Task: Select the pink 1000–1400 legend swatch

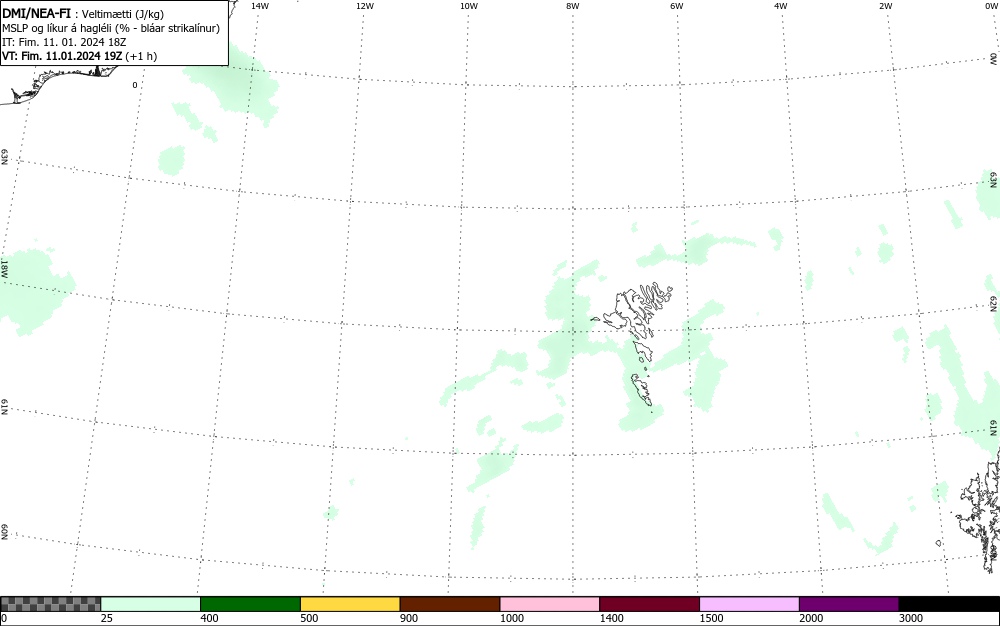Action: [x=550, y=604]
